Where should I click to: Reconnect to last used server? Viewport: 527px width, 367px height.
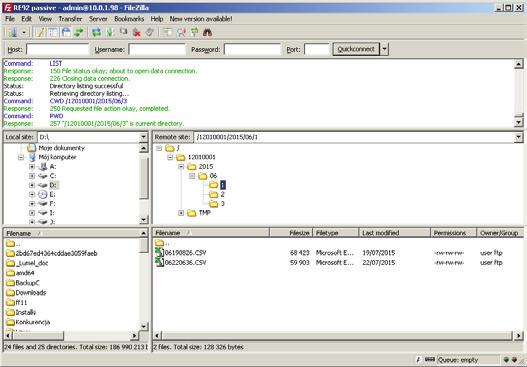click(150, 32)
